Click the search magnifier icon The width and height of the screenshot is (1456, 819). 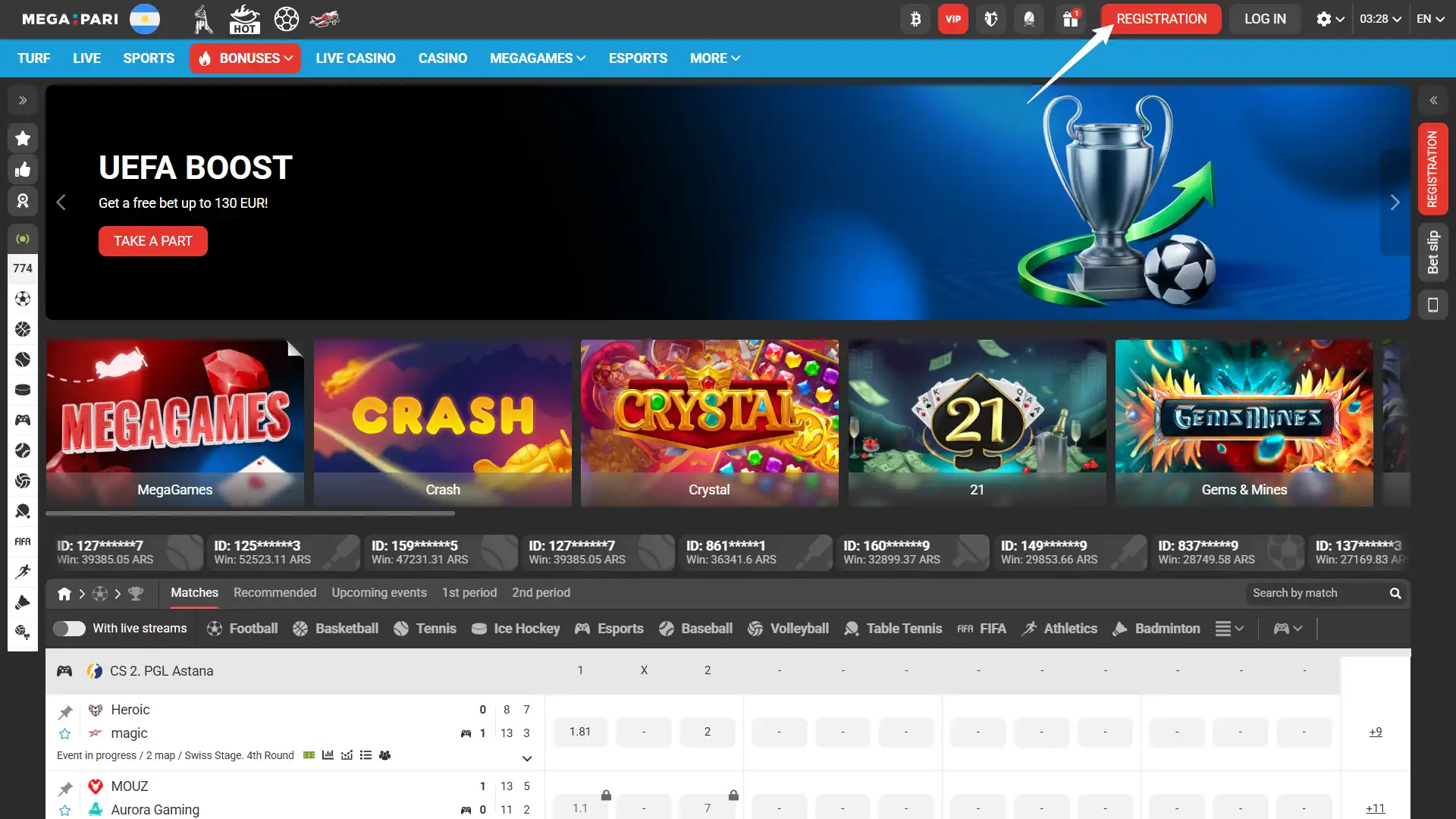click(1395, 593)
